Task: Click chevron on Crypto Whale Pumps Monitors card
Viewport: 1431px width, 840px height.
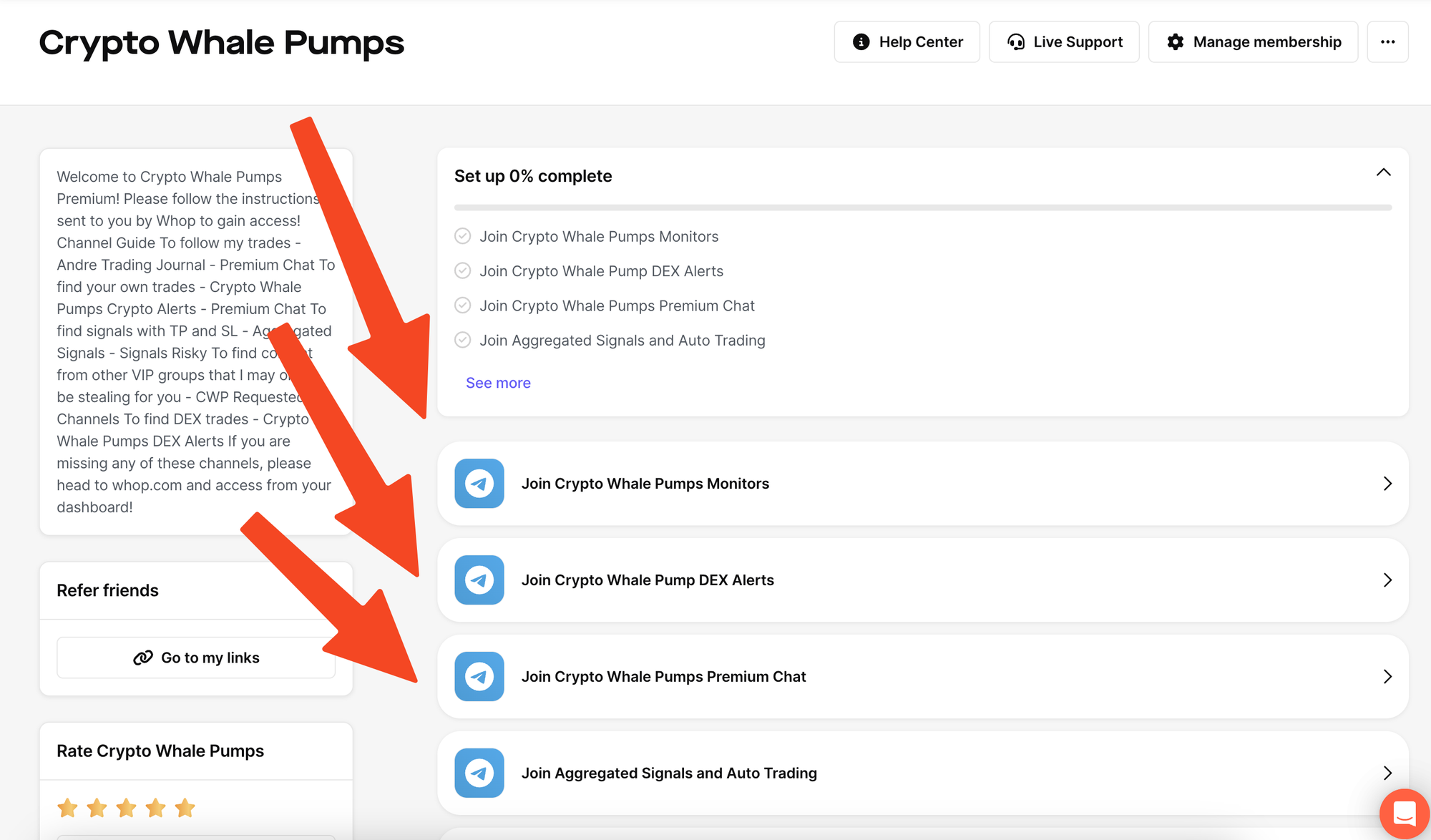Action: pos(1387,484)
